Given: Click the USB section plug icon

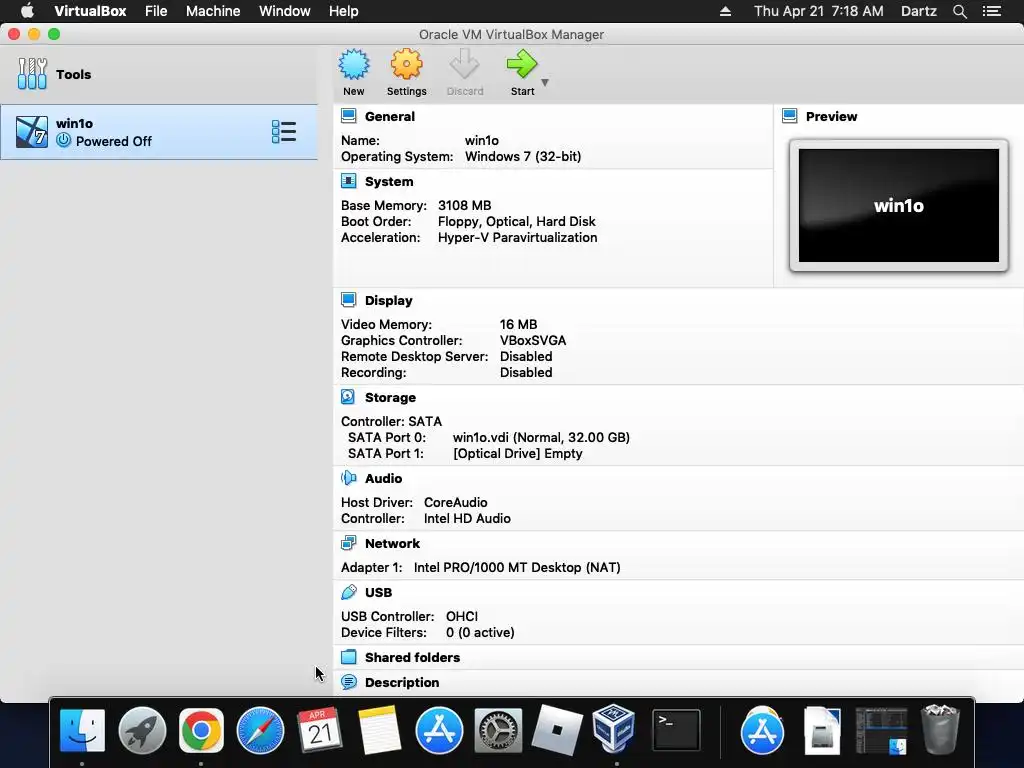Looking at the screenshot, I should coord(349,592).
